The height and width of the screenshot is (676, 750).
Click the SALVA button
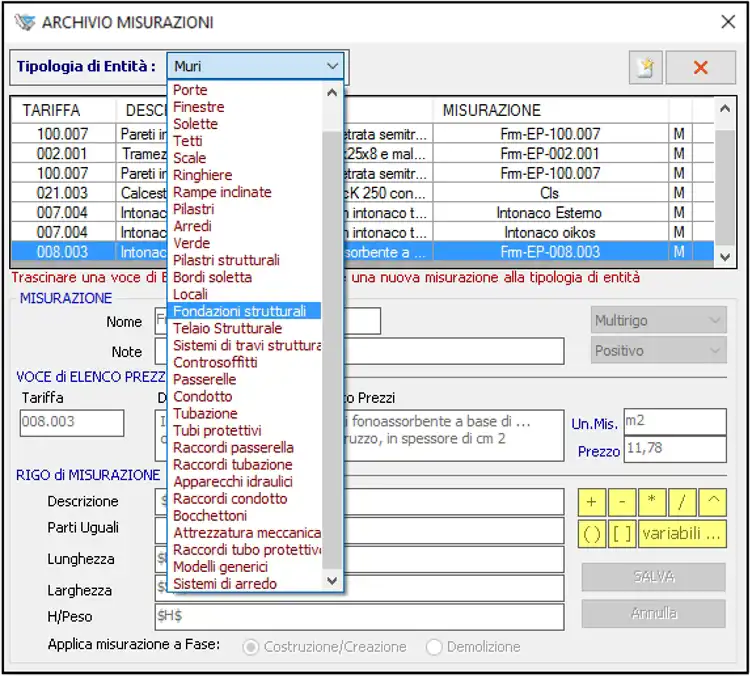[x=653, y=577]
